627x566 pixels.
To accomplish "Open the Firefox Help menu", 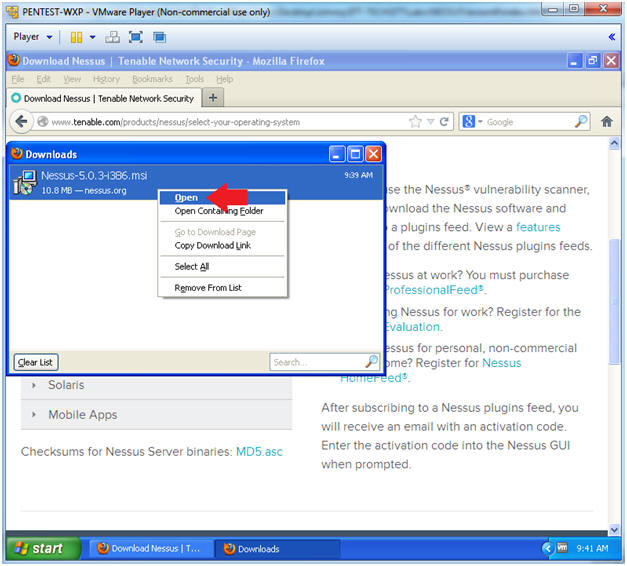I will (224, 79).
